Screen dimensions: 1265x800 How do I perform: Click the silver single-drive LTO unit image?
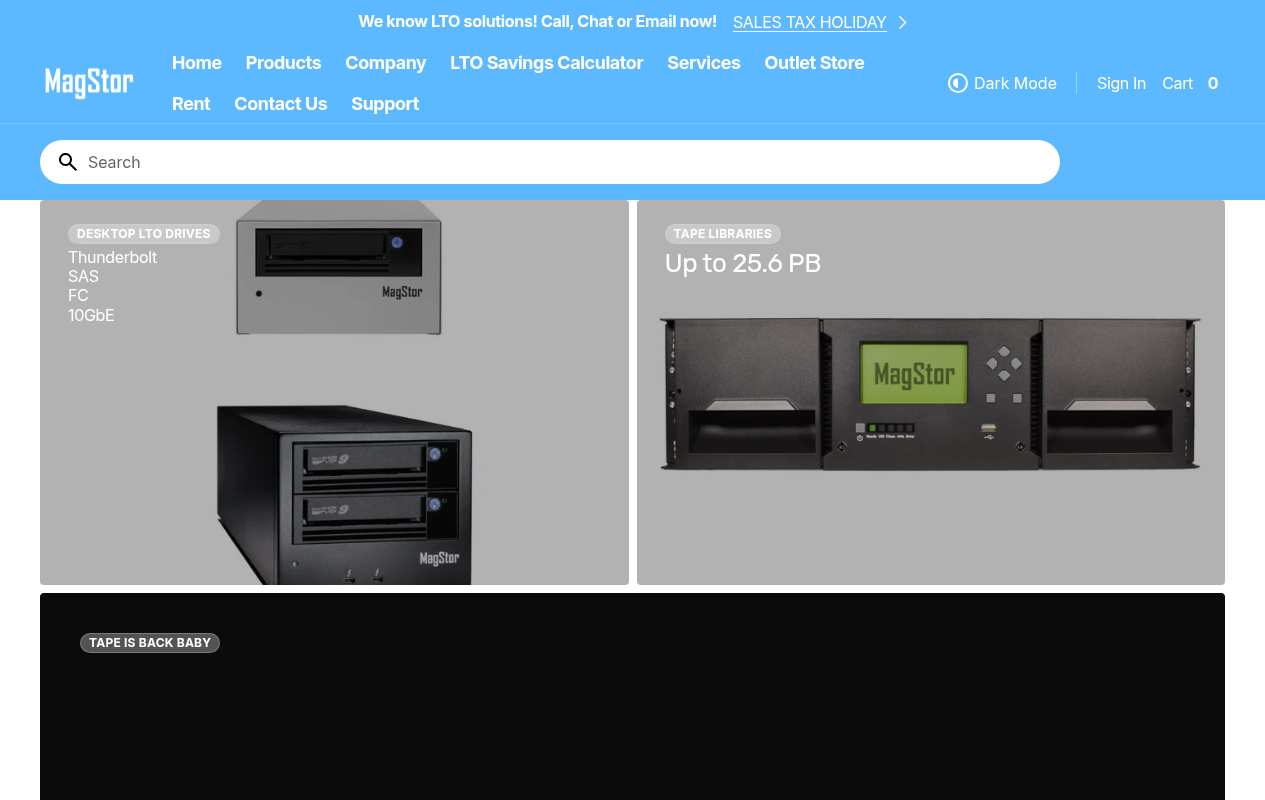338,267
